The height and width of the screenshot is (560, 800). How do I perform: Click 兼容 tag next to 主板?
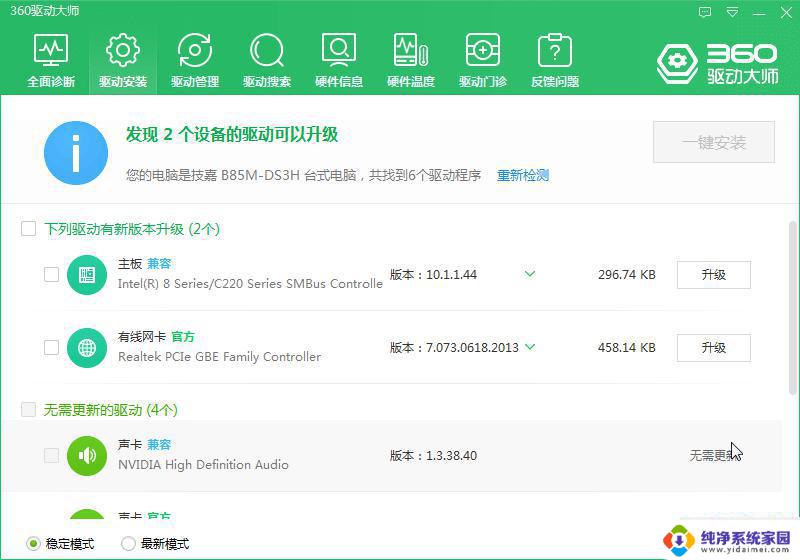tap(159, 264)
